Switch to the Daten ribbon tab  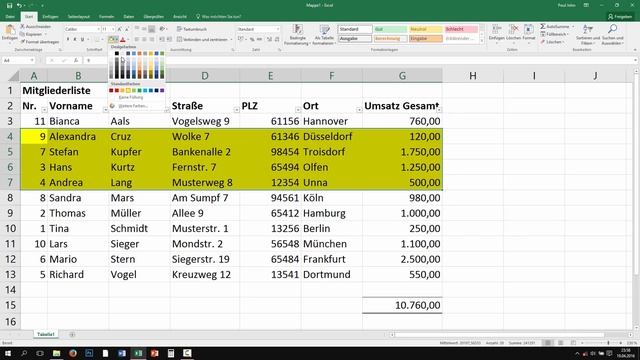pyautogui.click(x=129, y=17)
